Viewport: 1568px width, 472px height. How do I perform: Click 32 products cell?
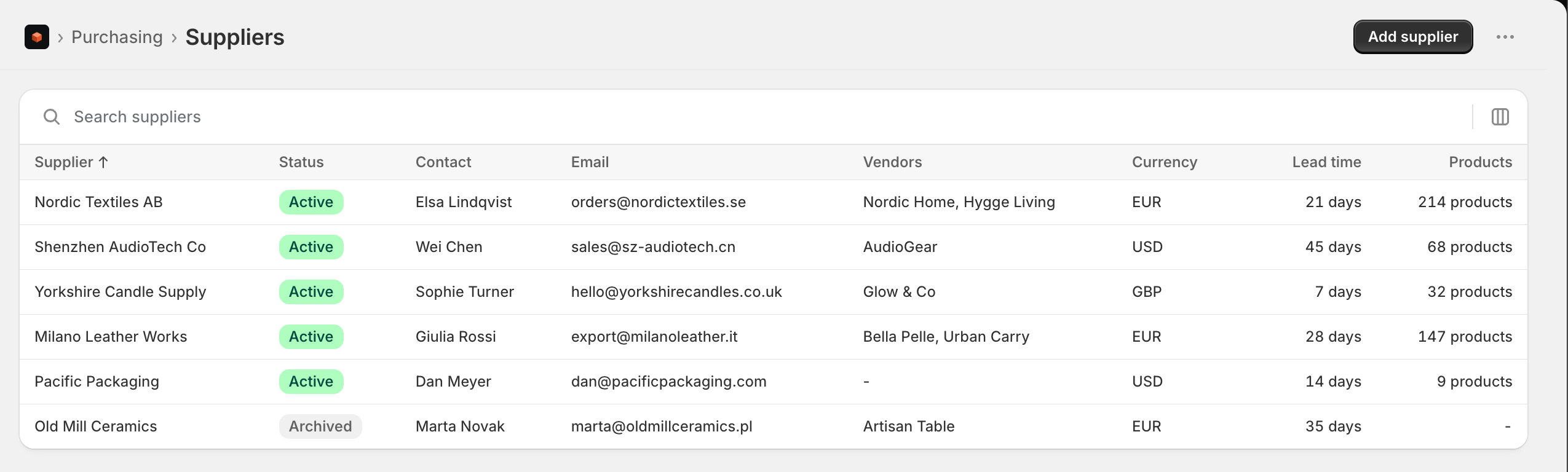1470,292
